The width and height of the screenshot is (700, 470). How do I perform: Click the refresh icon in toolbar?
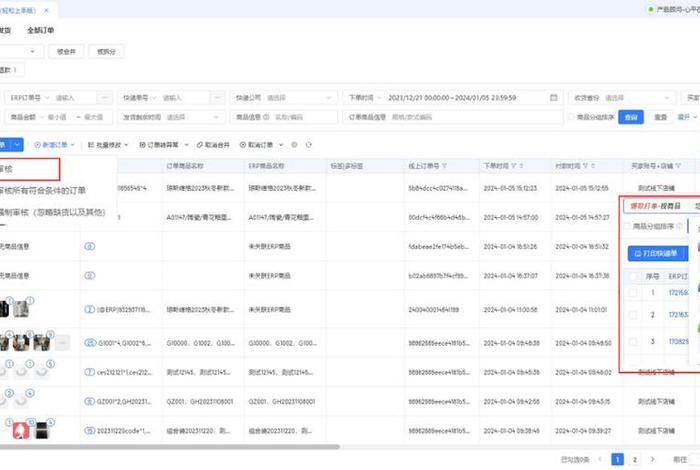click(x=308, y=145)
